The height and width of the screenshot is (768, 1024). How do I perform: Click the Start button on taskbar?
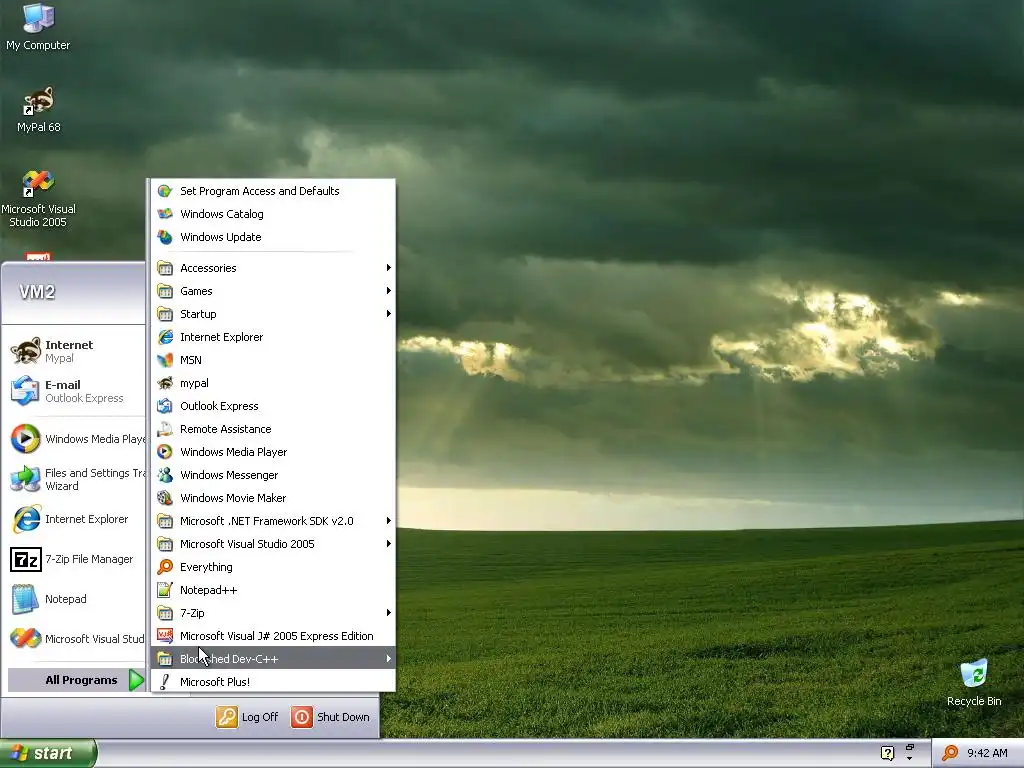[48, 753]
